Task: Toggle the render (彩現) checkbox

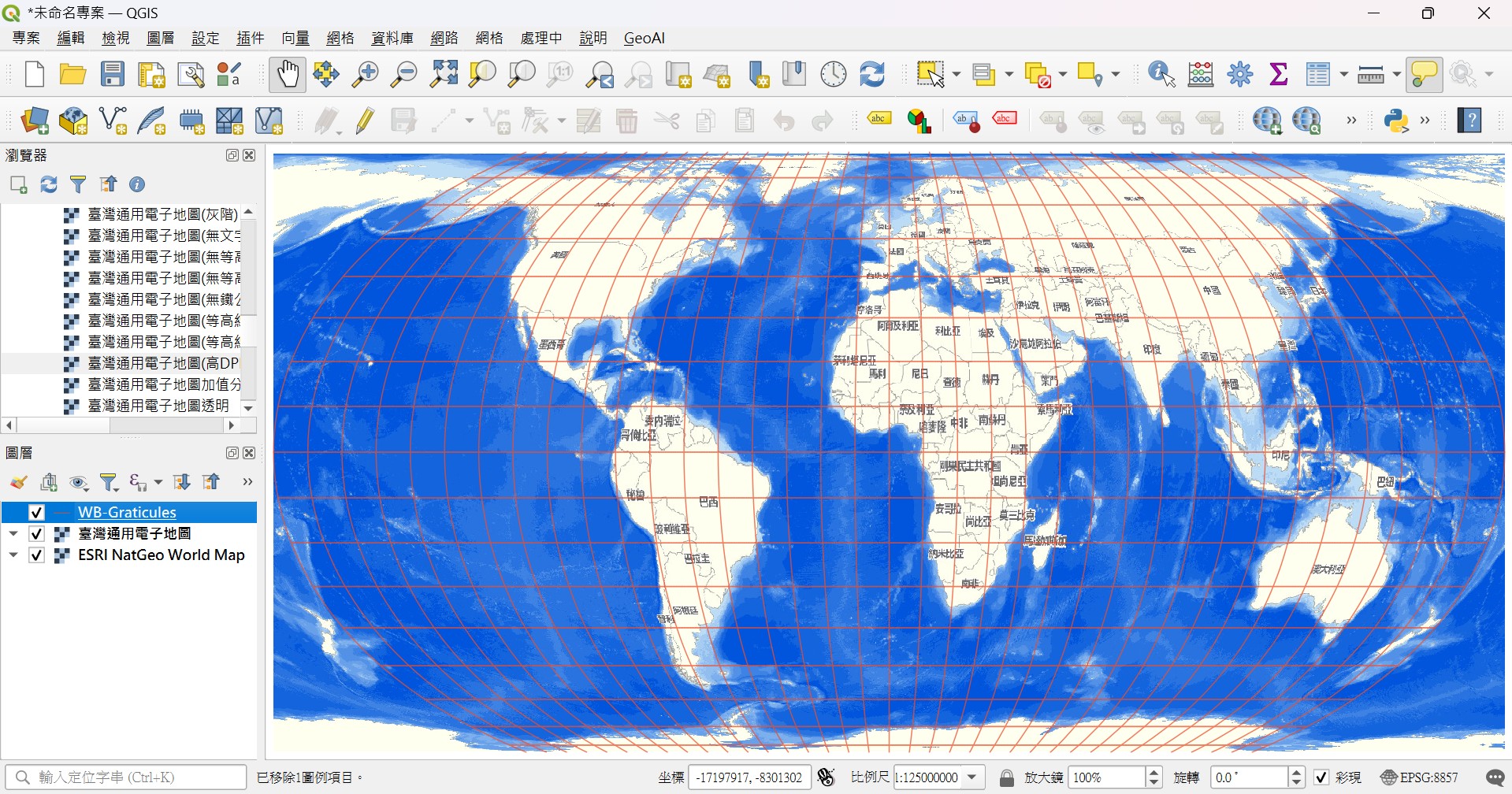Action: (1321, 777)
